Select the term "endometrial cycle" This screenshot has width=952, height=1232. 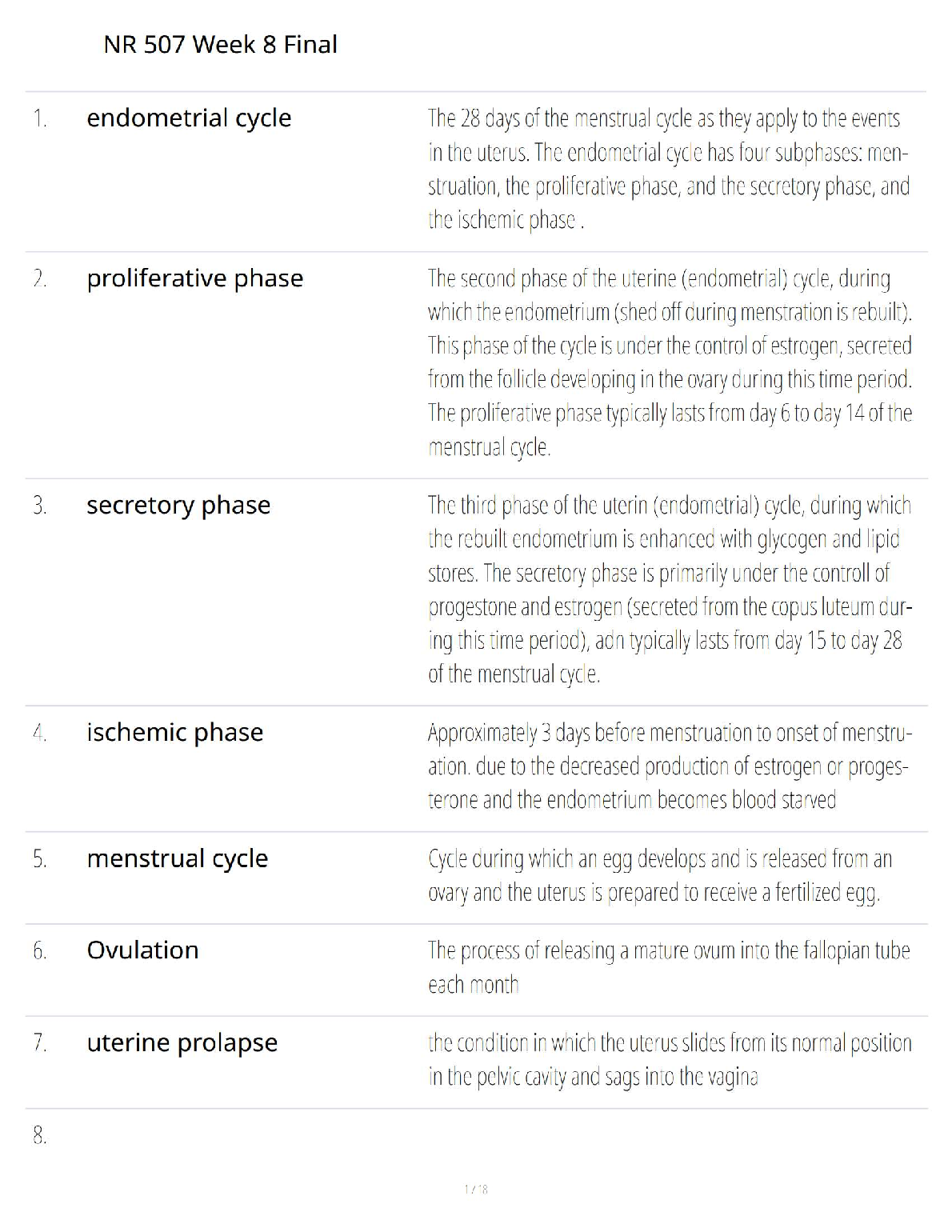[189, 118]
